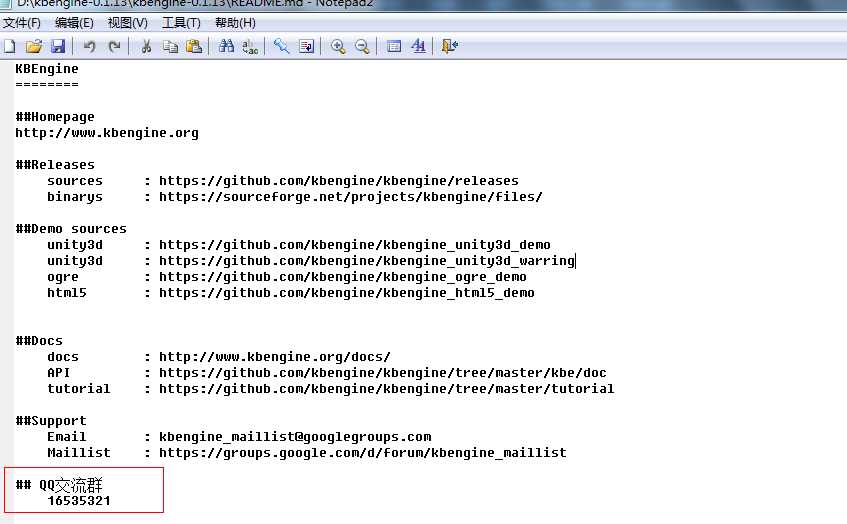Click the Open file folder icon
Screen dimensions: 847x524
click(x=33, y=46)
